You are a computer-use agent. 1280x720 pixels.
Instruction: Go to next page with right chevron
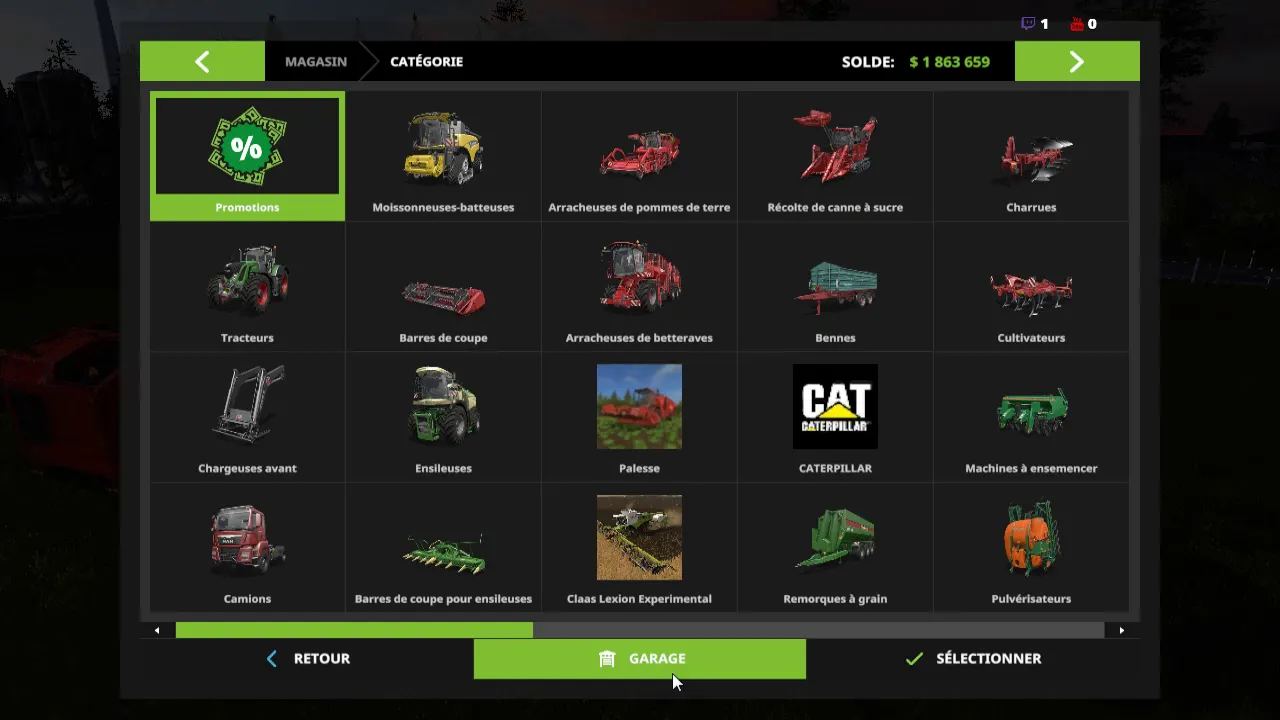tap(1077, 61)
